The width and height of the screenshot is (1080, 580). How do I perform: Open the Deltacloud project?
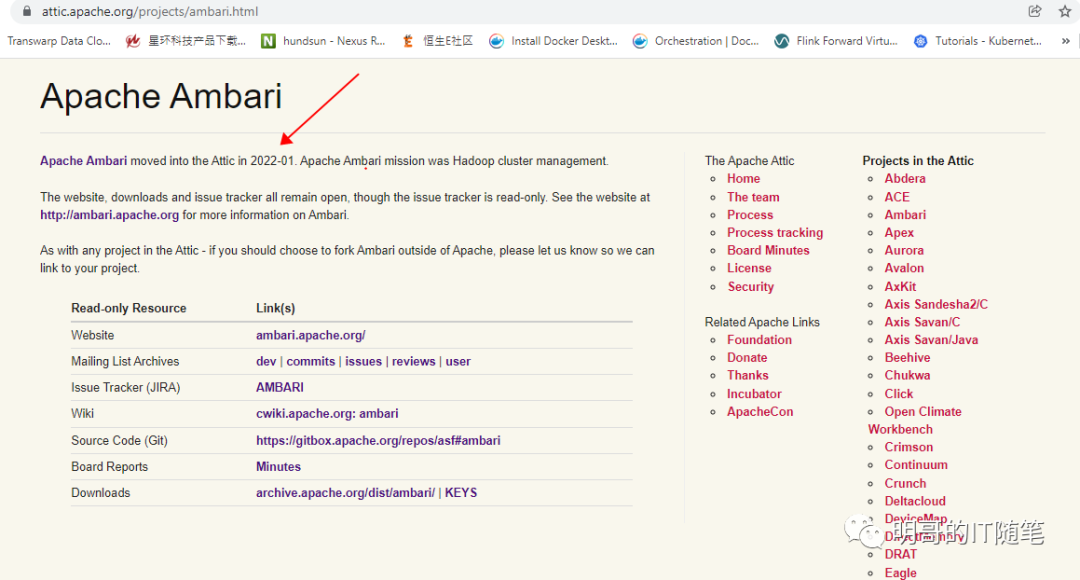(915, 501)
